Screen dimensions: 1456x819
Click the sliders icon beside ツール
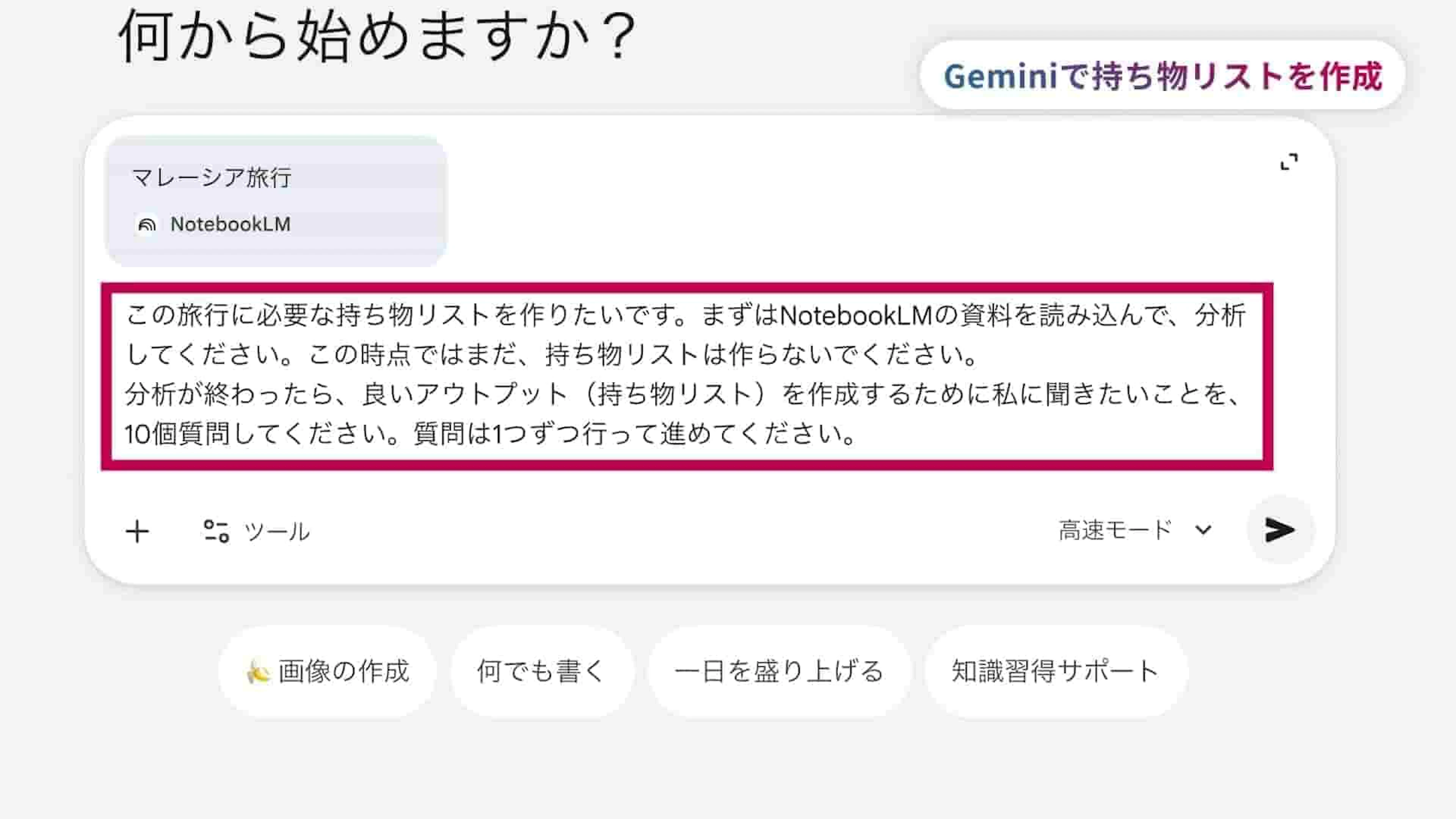coord(216,531)
